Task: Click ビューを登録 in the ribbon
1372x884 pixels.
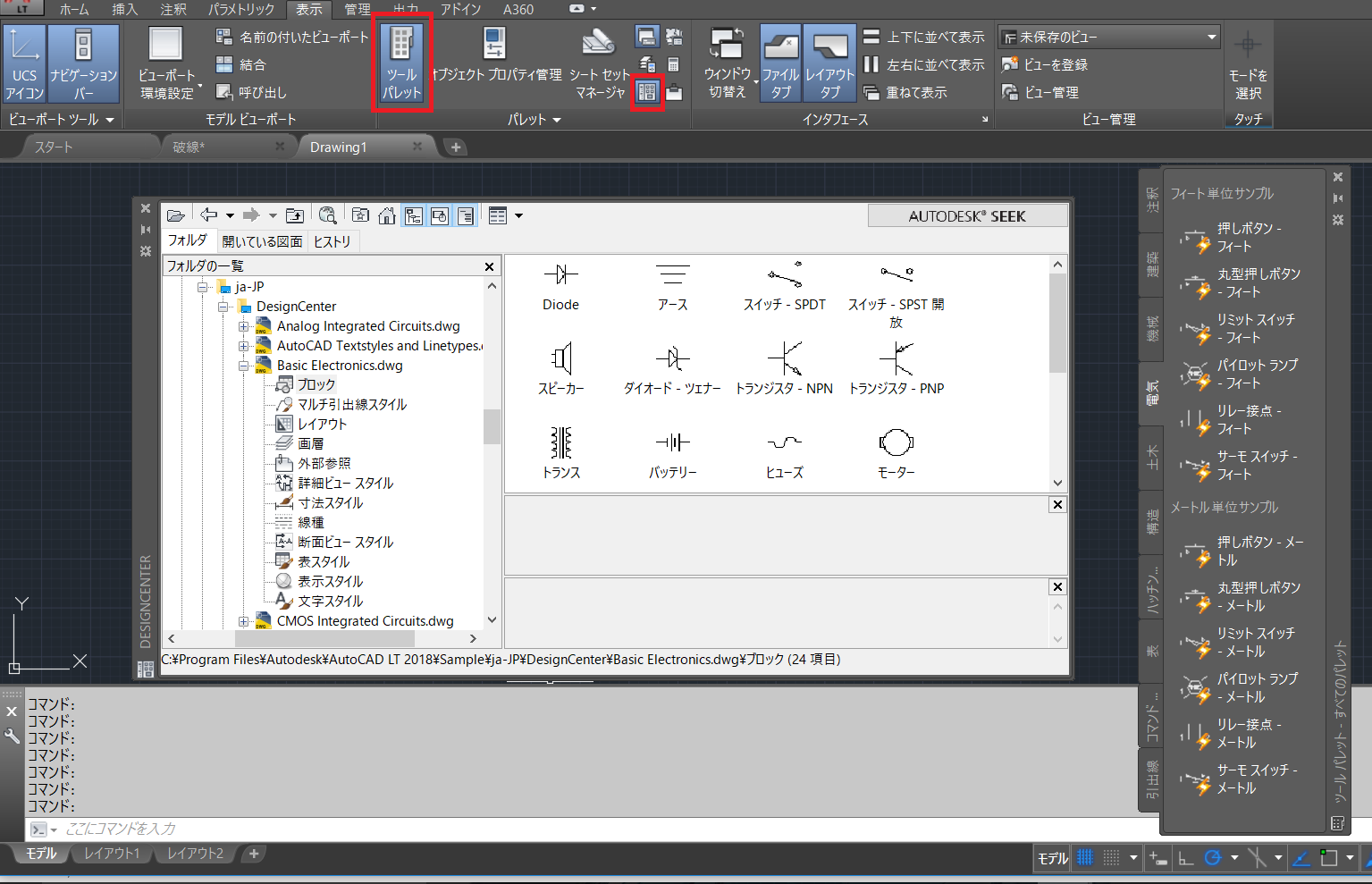Action: pos(1045,64)
